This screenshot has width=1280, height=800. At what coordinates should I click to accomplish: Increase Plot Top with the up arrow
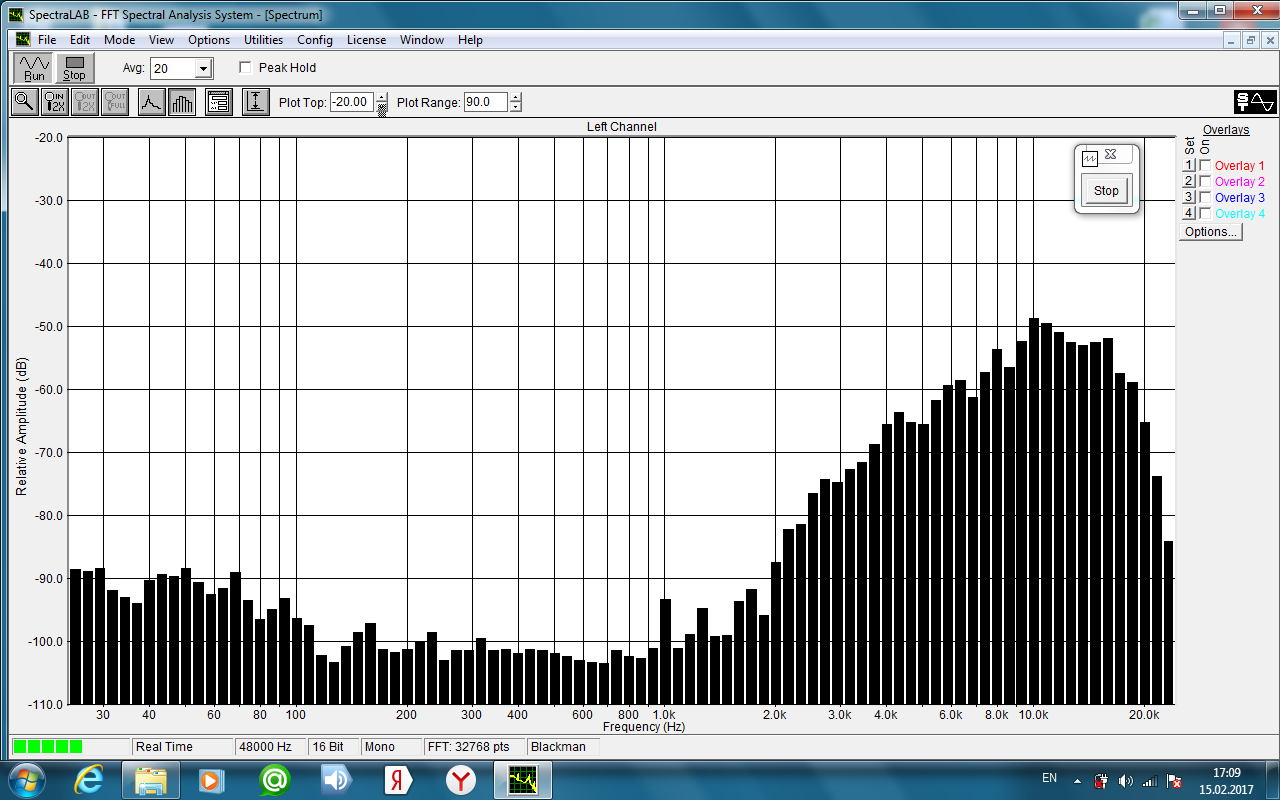381,97
